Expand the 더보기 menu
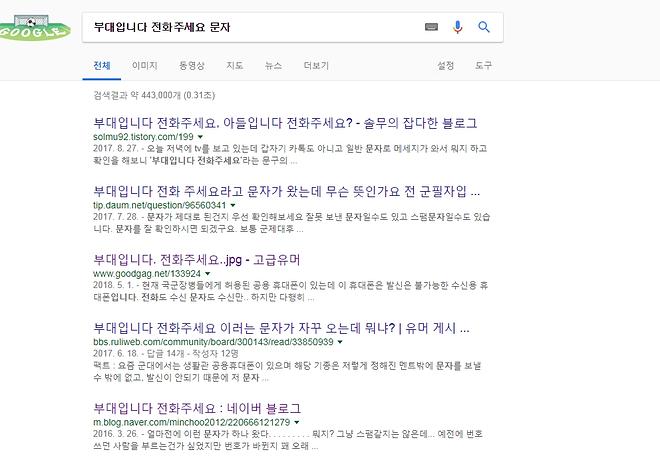The width and height of the screenshot is (660, 458). [x=316, y=66]
